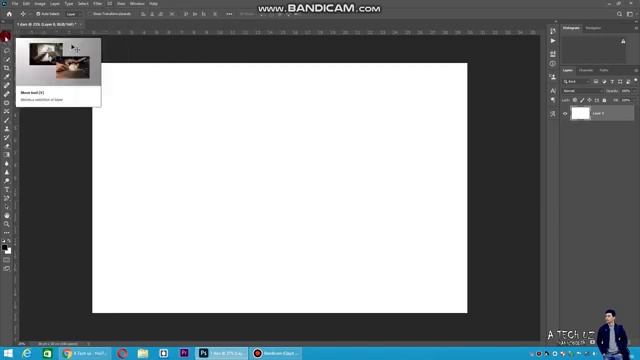Viewport: 640px width, 360px height.
Task: Set foreground color swatch
Action: 4,247
